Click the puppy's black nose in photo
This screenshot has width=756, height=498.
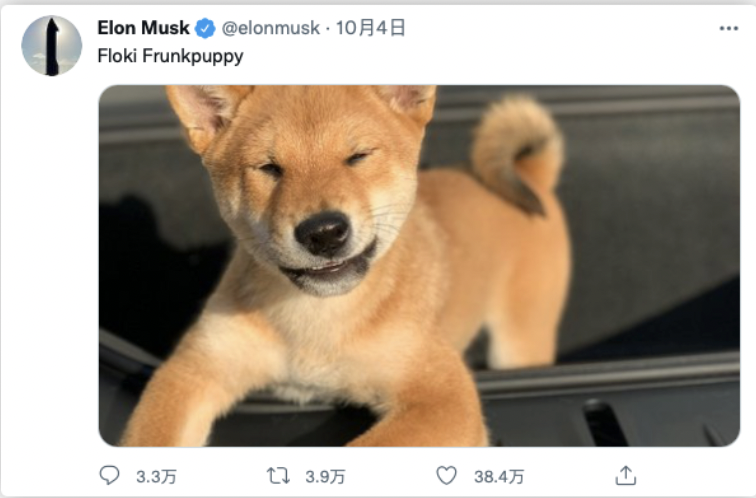pos(323,233)
